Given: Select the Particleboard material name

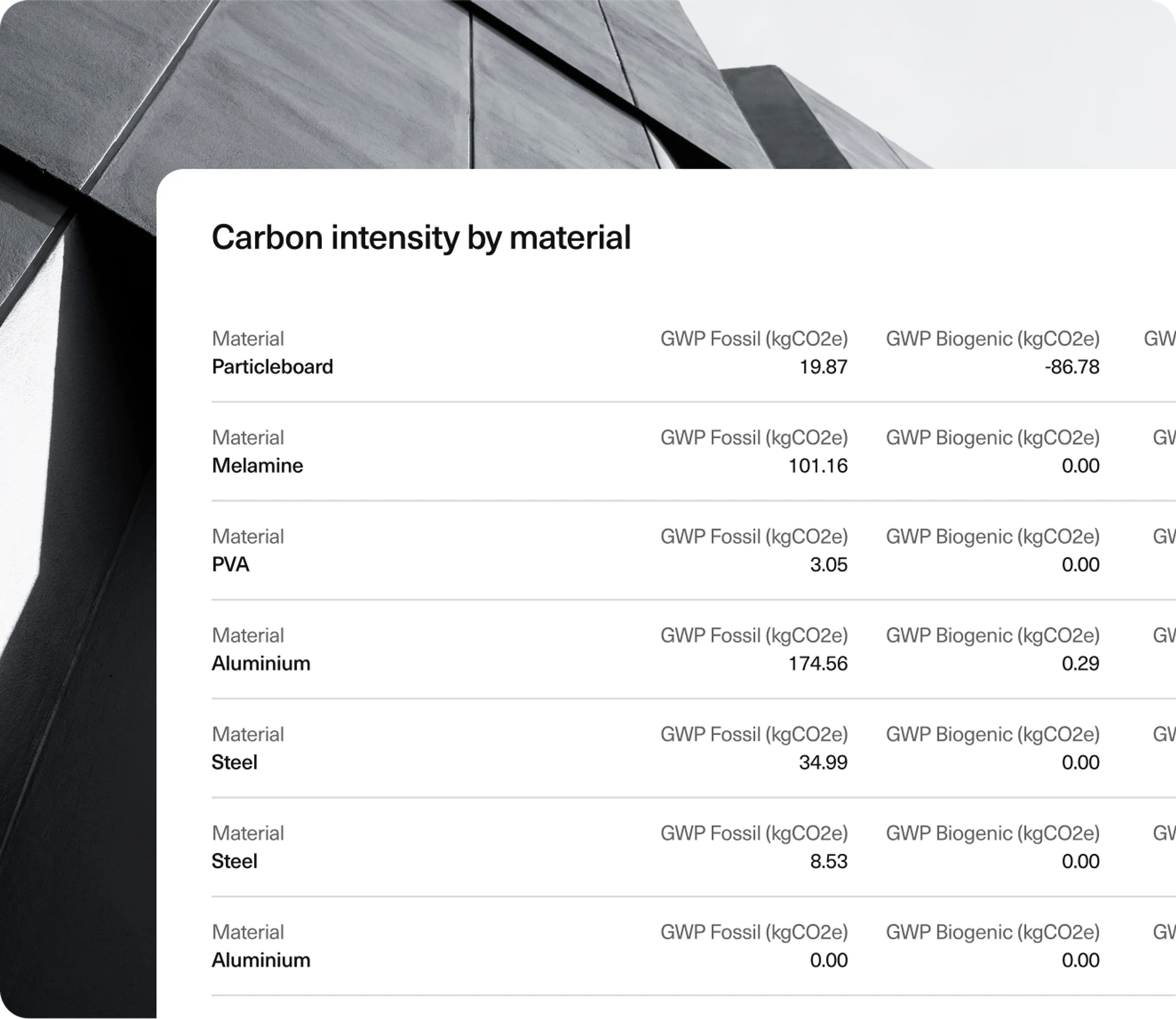Looking at the screenshot, I should [x=272, y=367].
